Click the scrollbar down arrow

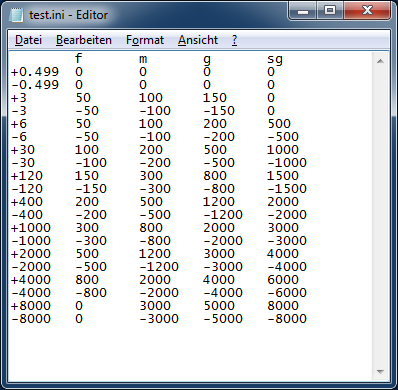pyautogui.click(x=380, y=371)
